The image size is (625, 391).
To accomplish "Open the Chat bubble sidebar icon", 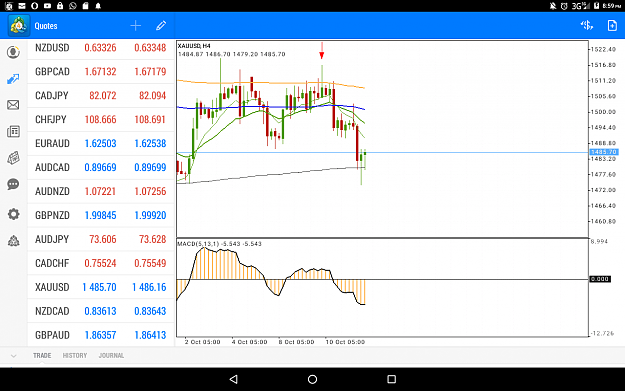I will coord(13,184).
